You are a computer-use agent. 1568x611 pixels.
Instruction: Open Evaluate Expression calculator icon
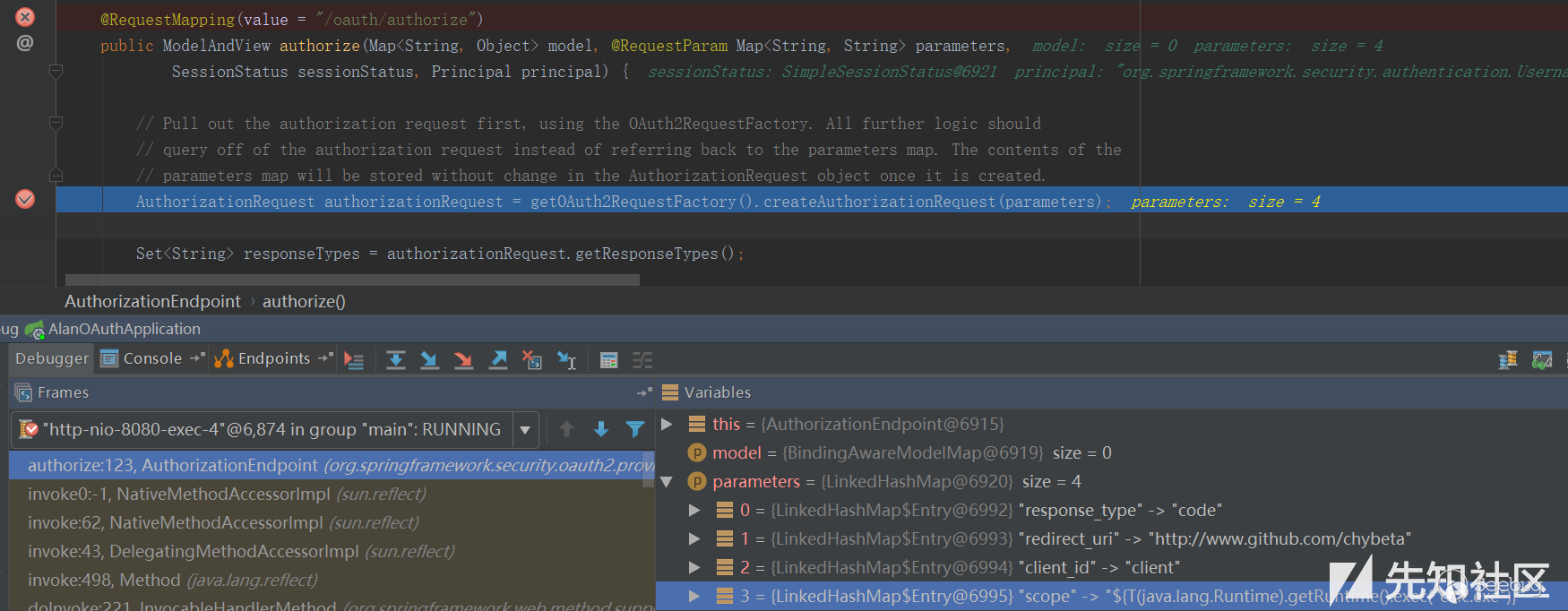click(609, 360)
